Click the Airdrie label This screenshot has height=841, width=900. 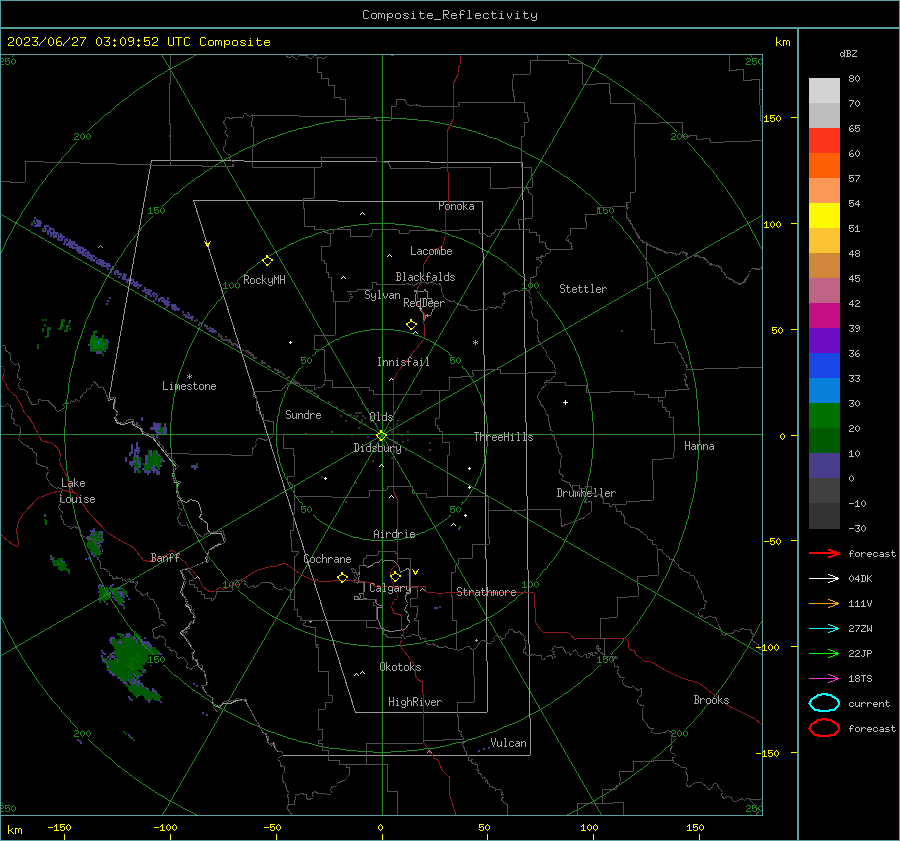(394, 534)
